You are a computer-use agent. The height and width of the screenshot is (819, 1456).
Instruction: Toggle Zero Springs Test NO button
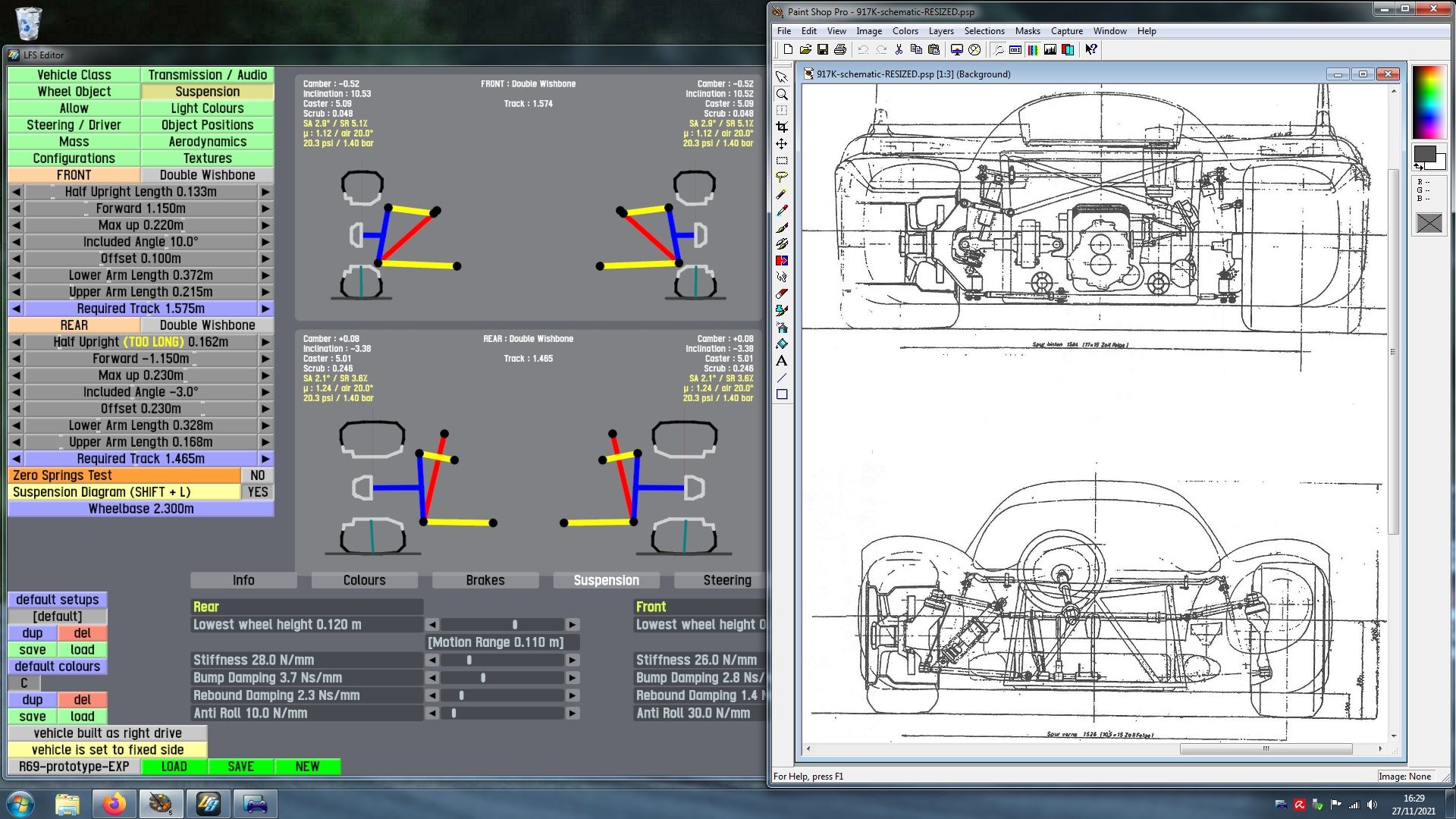click(x=257, y=475)
